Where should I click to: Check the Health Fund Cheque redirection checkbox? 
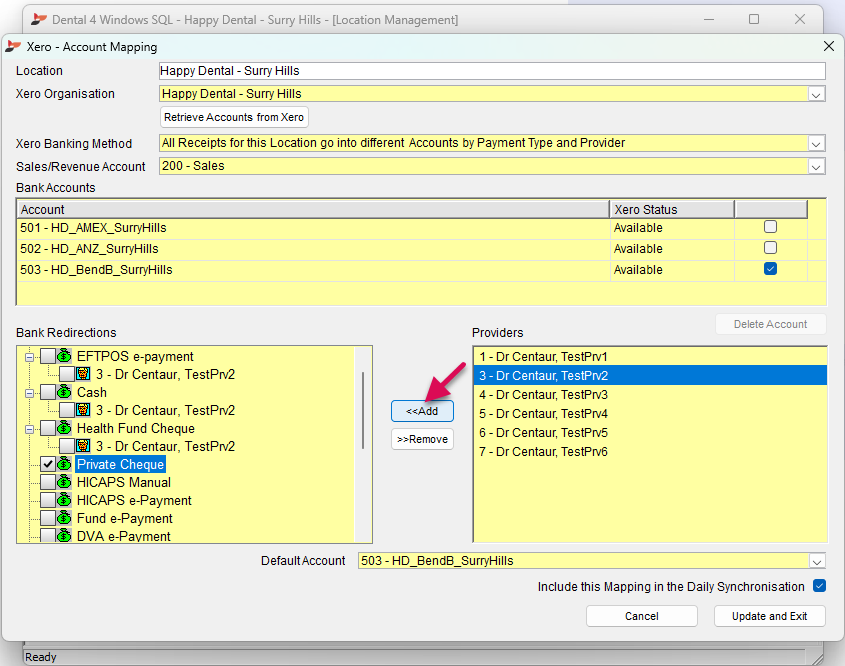point(48,428)
